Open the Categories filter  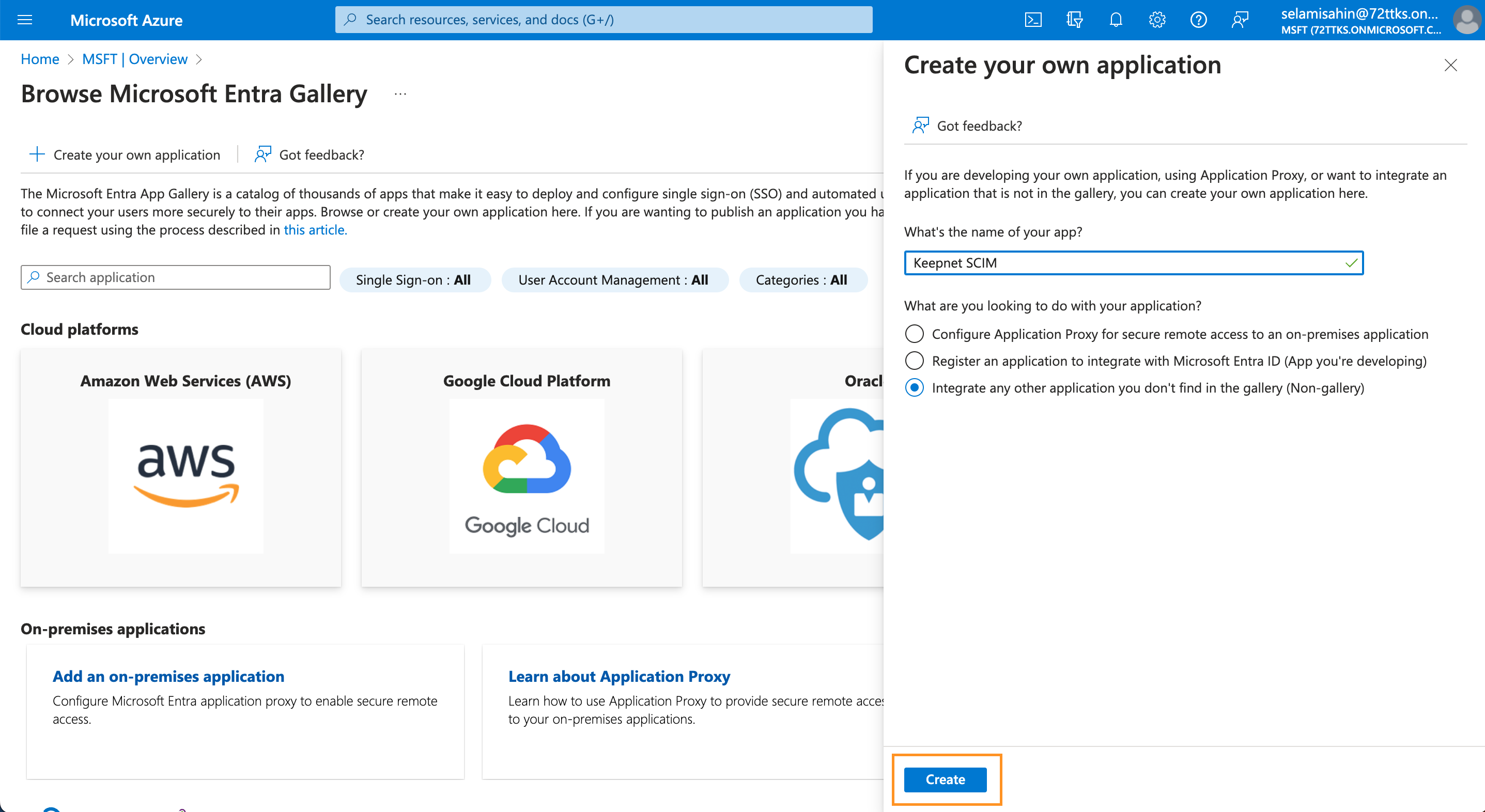(x=802, y=279)
